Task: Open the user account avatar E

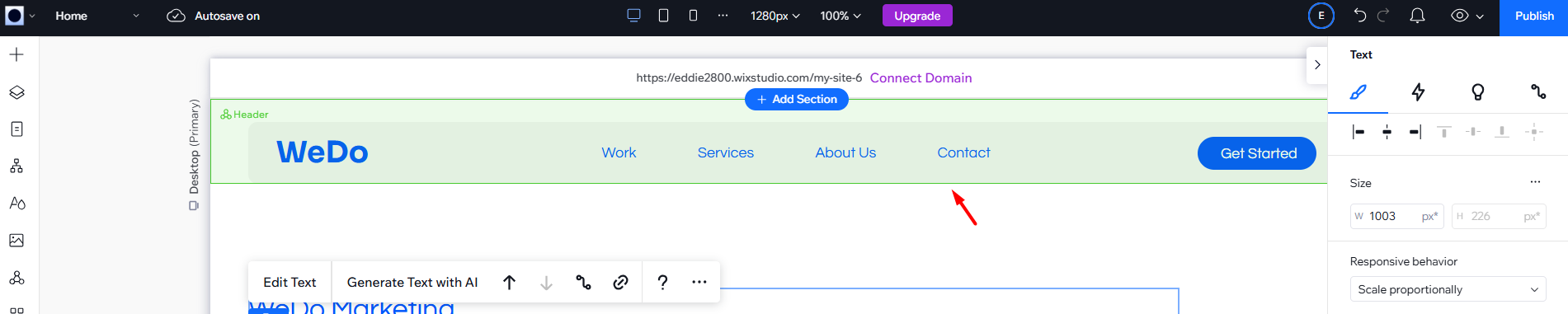Action: [1321, 16]
